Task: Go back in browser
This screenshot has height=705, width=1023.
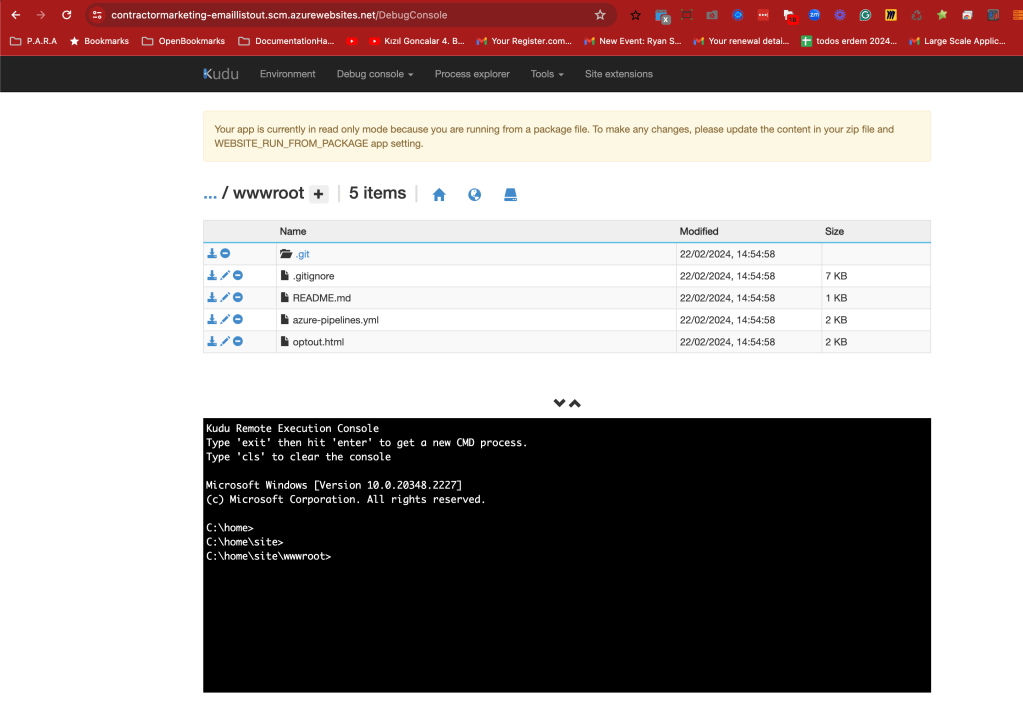Action: point(16,15)
